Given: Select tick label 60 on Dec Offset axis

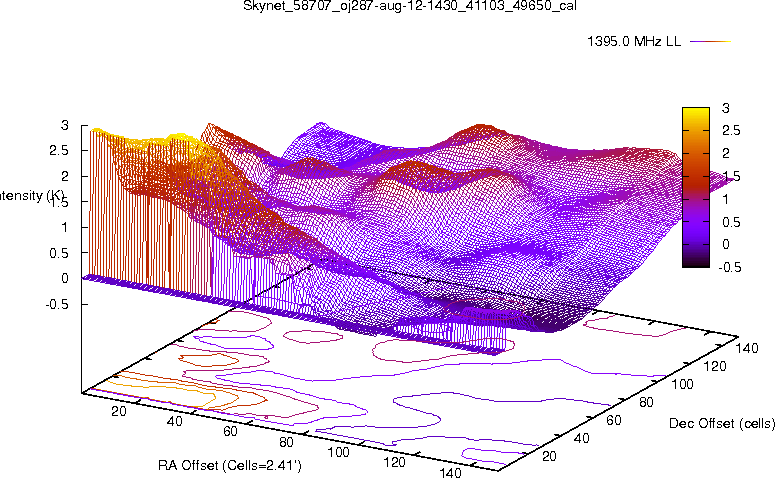Looking at the screenshot, I should click(614, 420).
